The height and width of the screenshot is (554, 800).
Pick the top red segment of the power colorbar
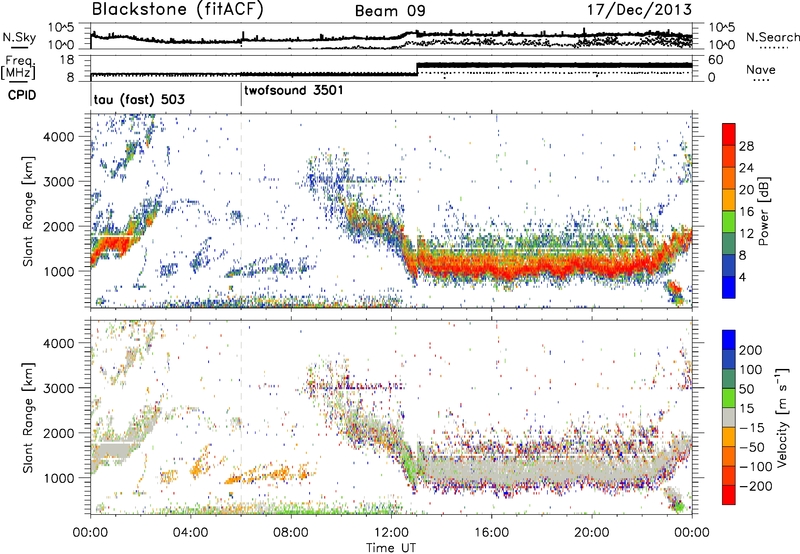(x=729, y=135)
